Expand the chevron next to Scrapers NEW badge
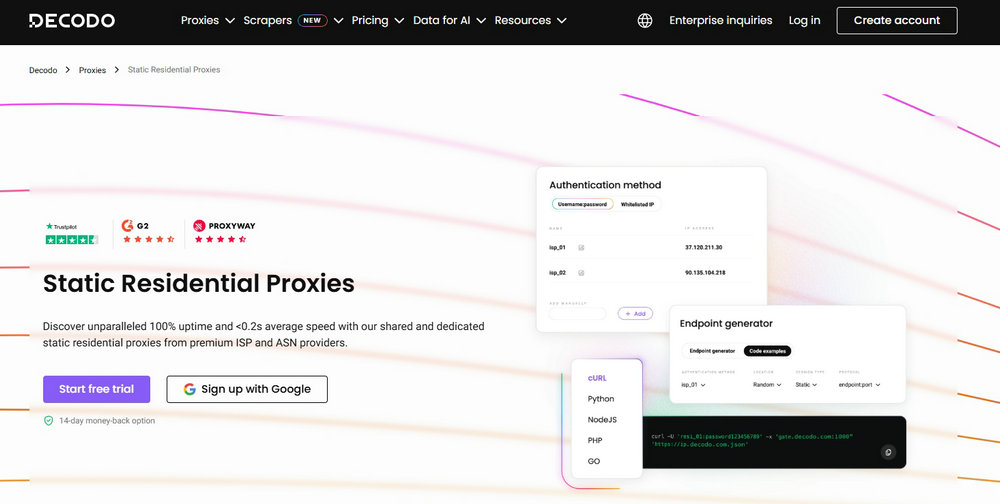 point(339,21)
